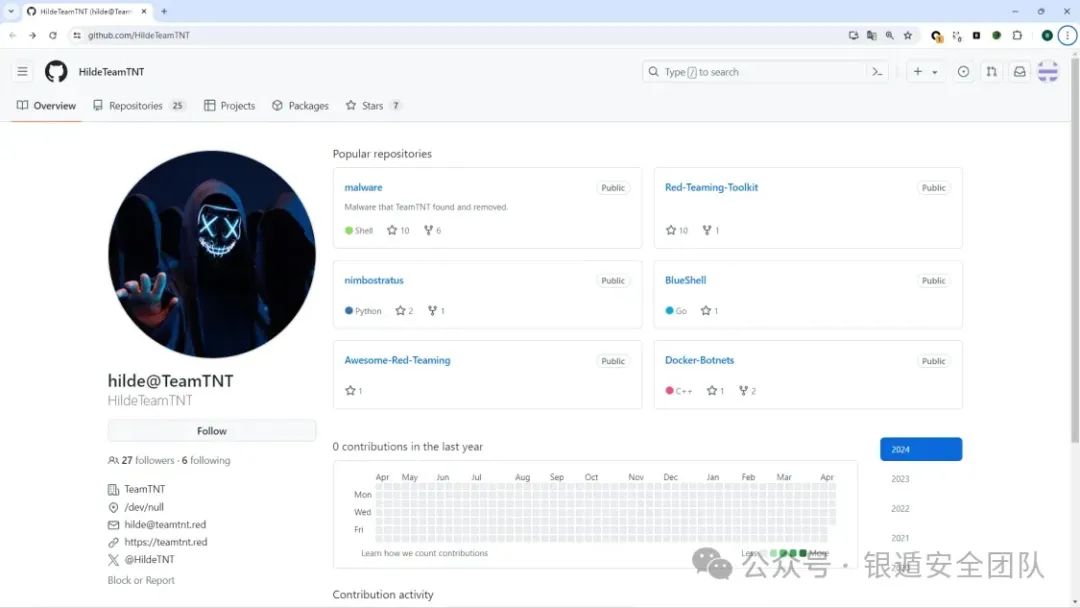Viewport: 1080px width, 608px height.
Task: Expand the create-new dropdown arrow
Action: click(935, 72)
